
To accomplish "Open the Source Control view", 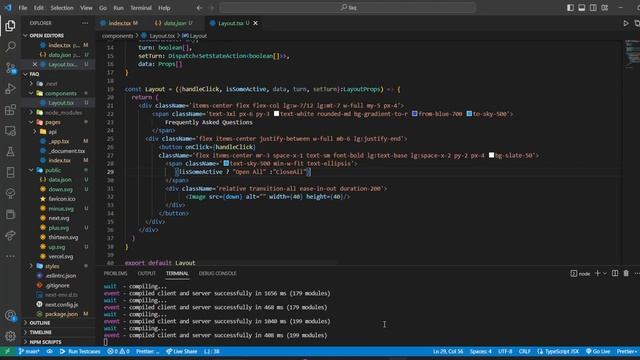I will pos(10,68).
